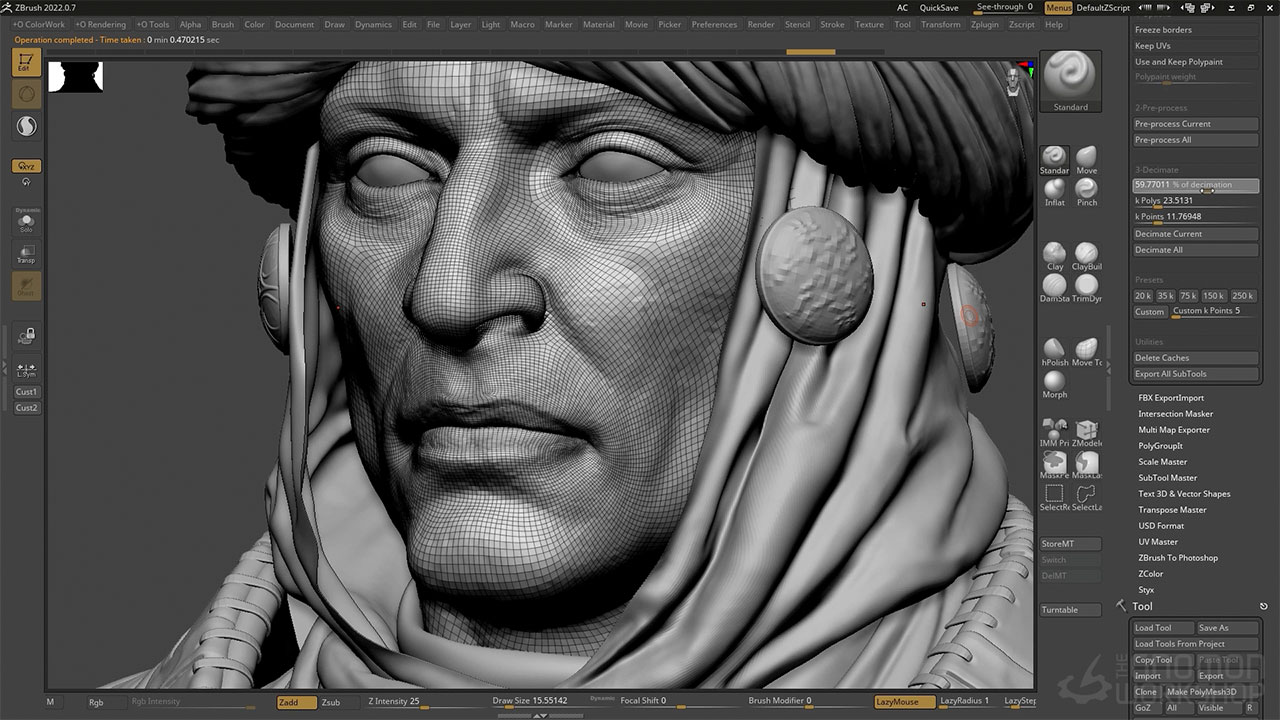Select the DamStandard brush
Screen dimensions: 1280x720
[x=1054, y=285]
